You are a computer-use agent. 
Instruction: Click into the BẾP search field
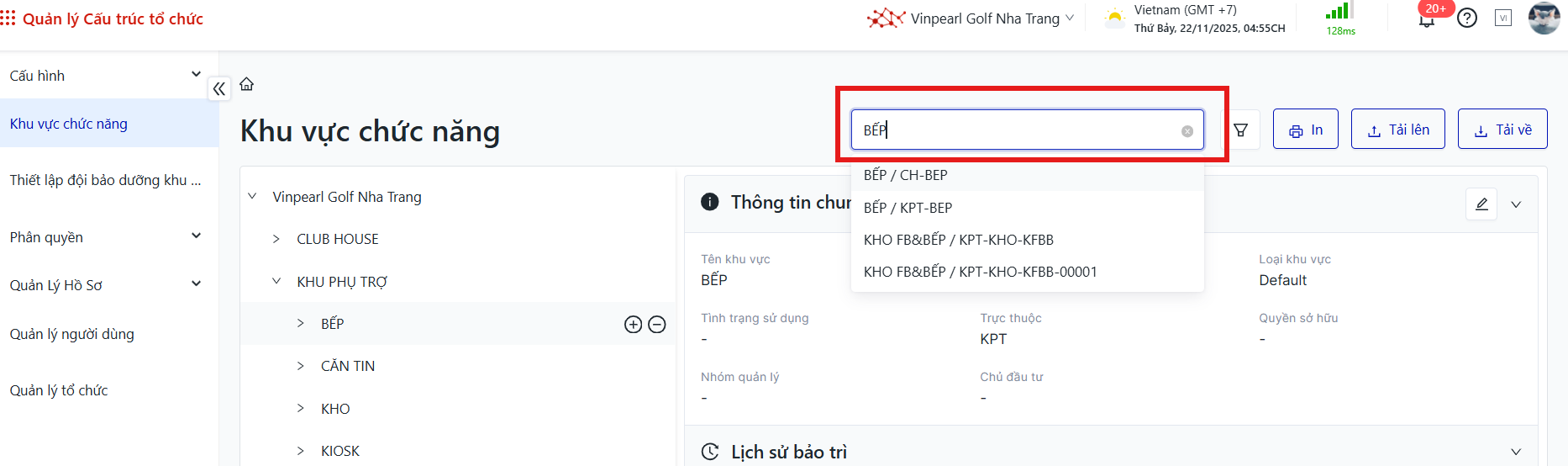(x=1017, y=130)
